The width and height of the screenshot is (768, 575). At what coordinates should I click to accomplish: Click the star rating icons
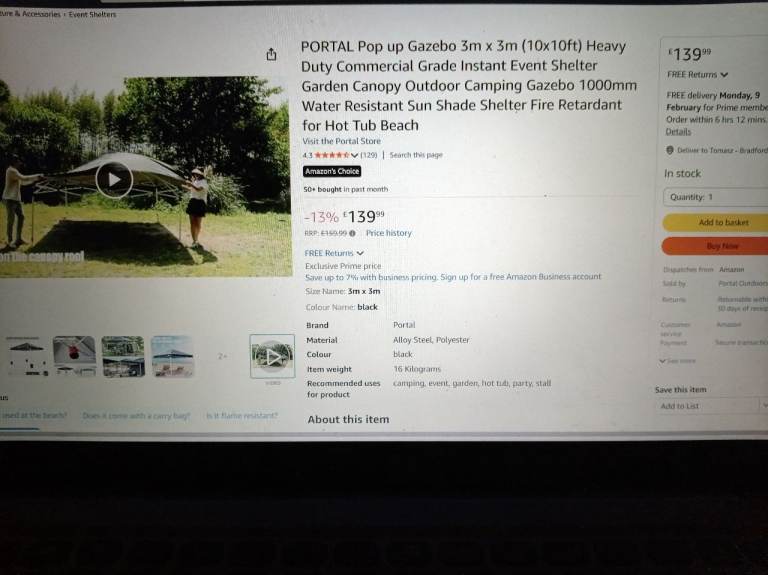332,155
